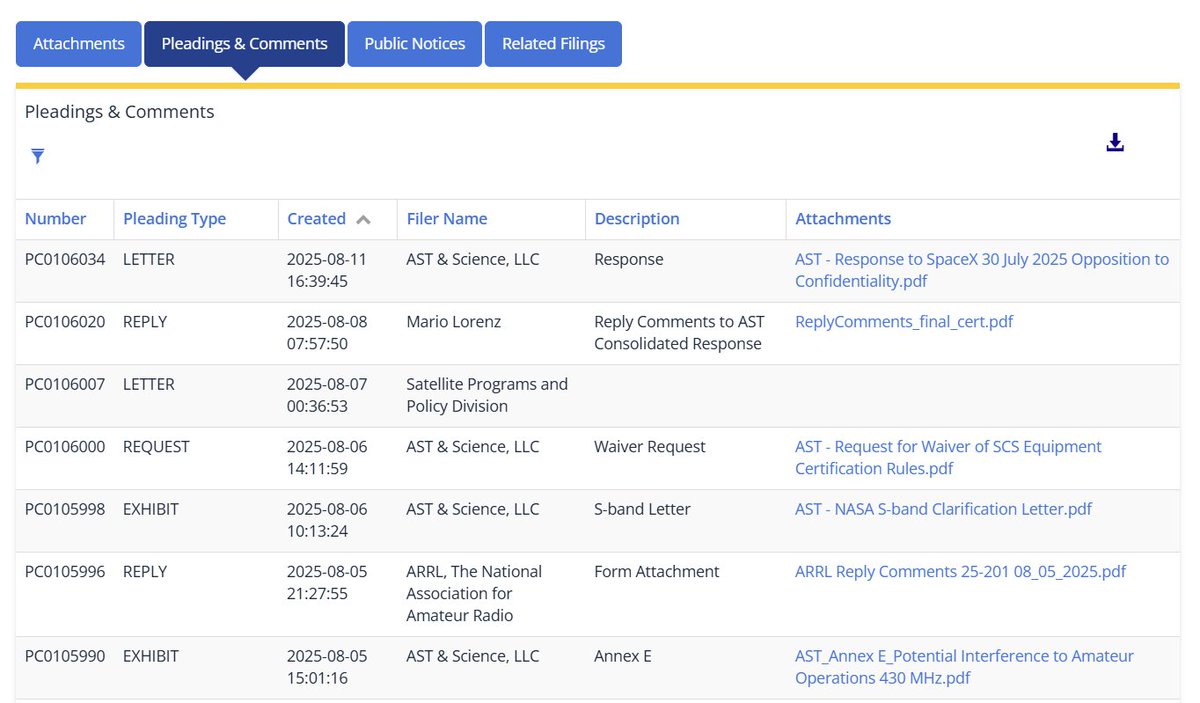Click created date 2025-08-07 00:36:53
Image resolution: width=1200 pixels, height=703 pixels.
click(327, 395)
